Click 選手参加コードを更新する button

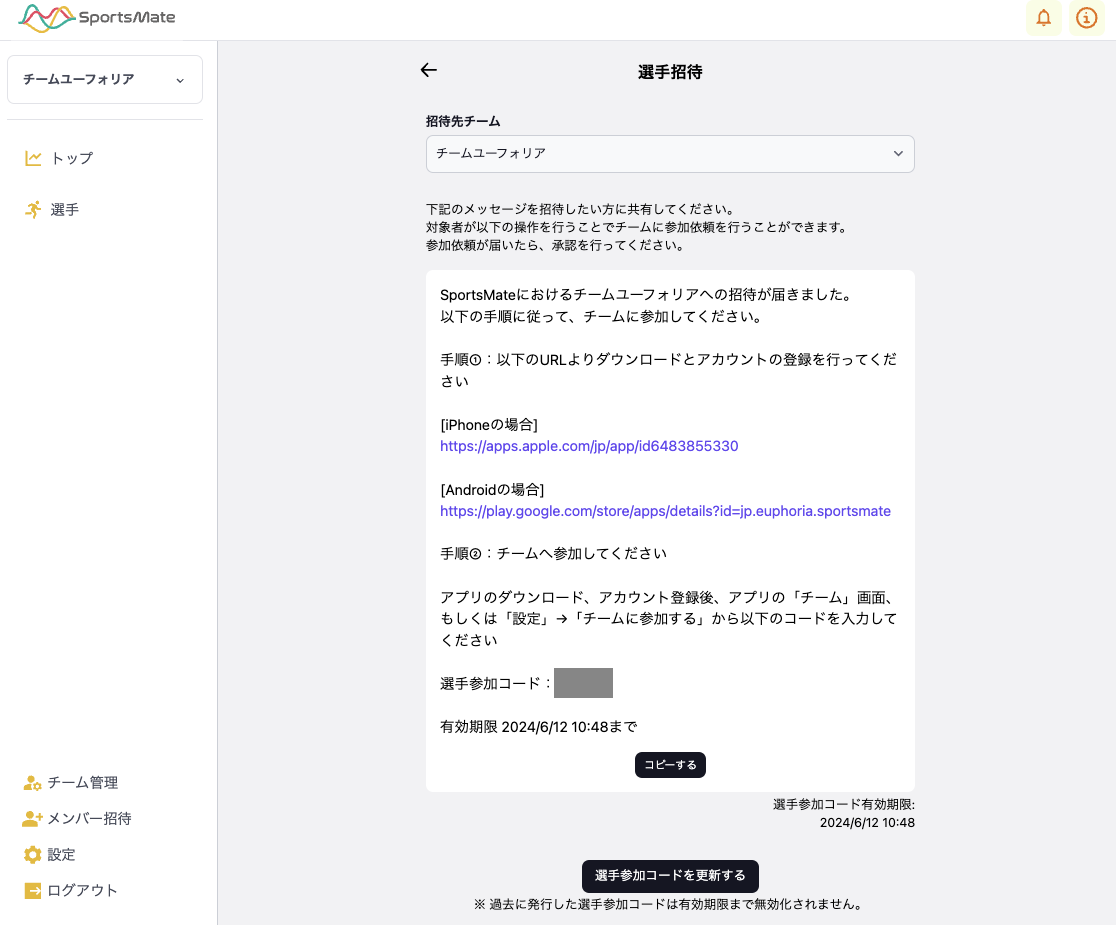click(670, 876)
